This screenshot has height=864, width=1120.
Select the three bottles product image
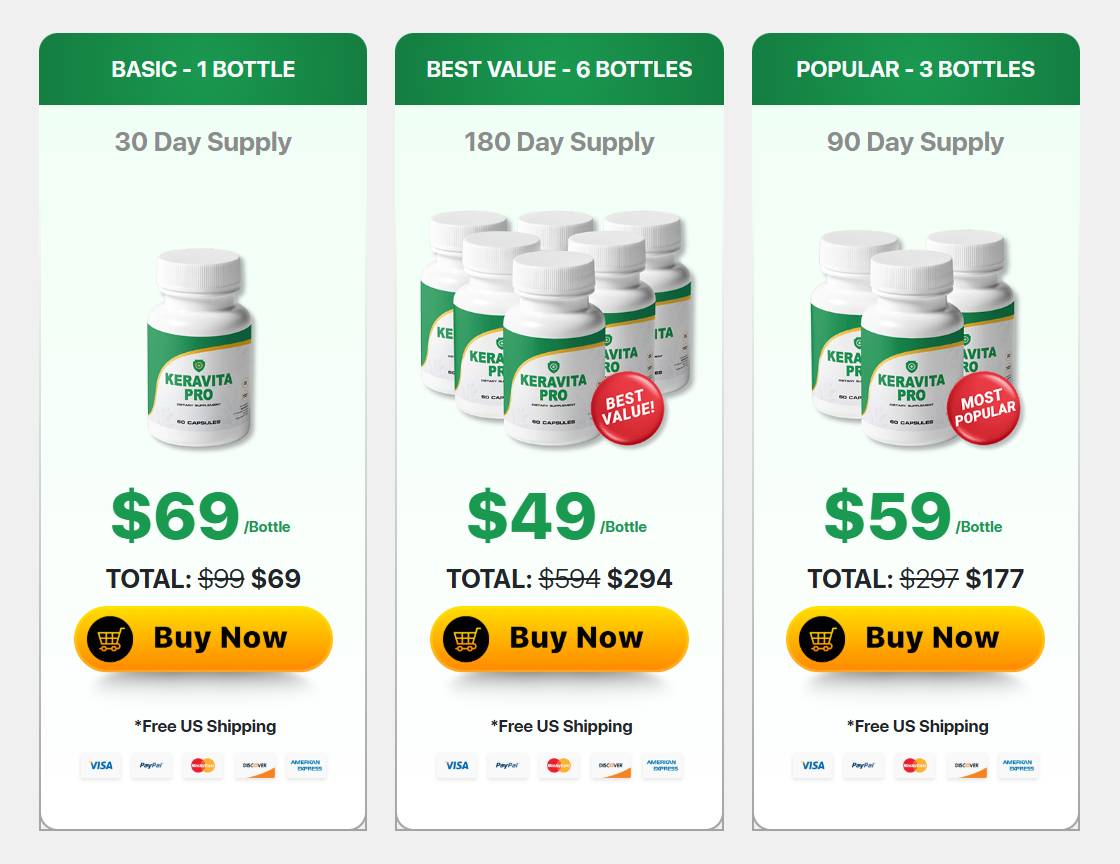pos(914,337)
